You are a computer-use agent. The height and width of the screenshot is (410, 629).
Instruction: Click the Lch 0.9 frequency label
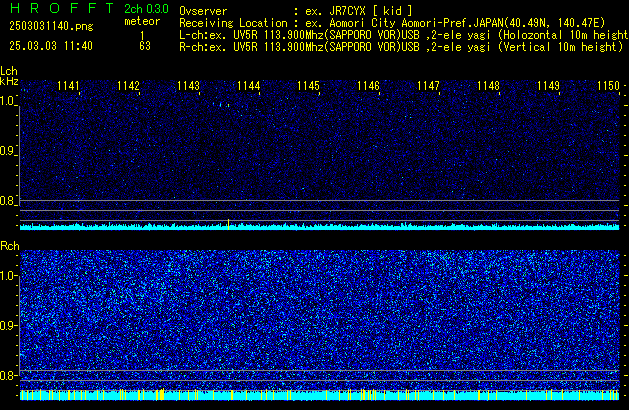pyautogui.click(x=8, y=151)
